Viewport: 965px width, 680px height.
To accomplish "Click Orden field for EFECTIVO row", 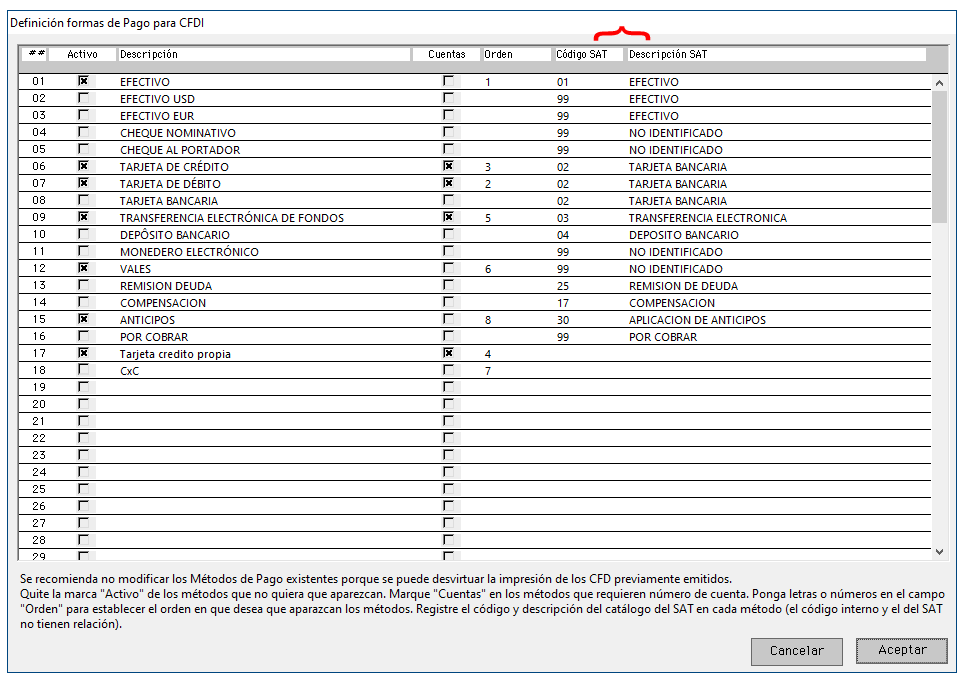I will point(514,82).
